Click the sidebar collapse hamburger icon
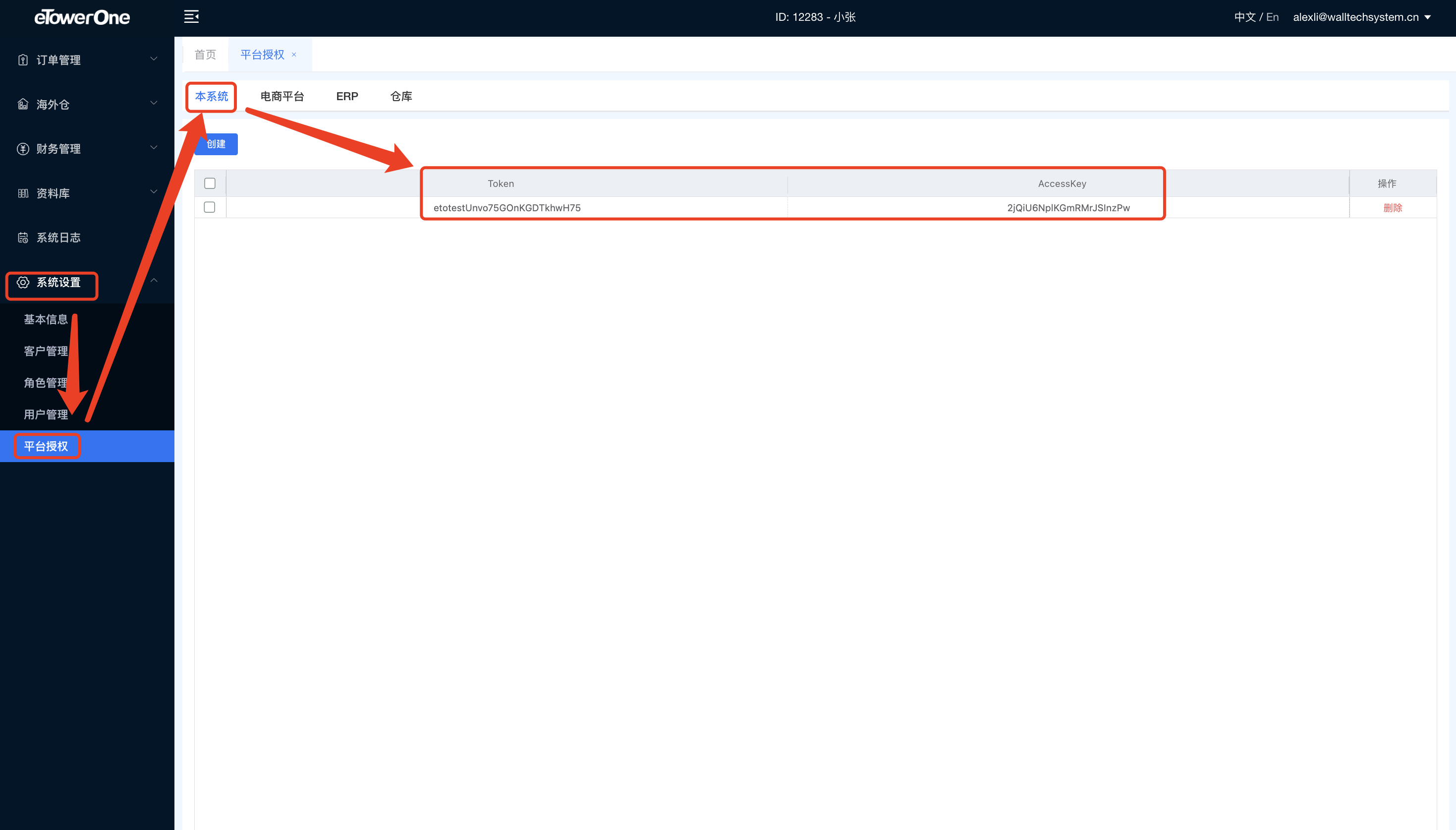The height and width of the screenshot is (830, 1456). pos(191,16)
